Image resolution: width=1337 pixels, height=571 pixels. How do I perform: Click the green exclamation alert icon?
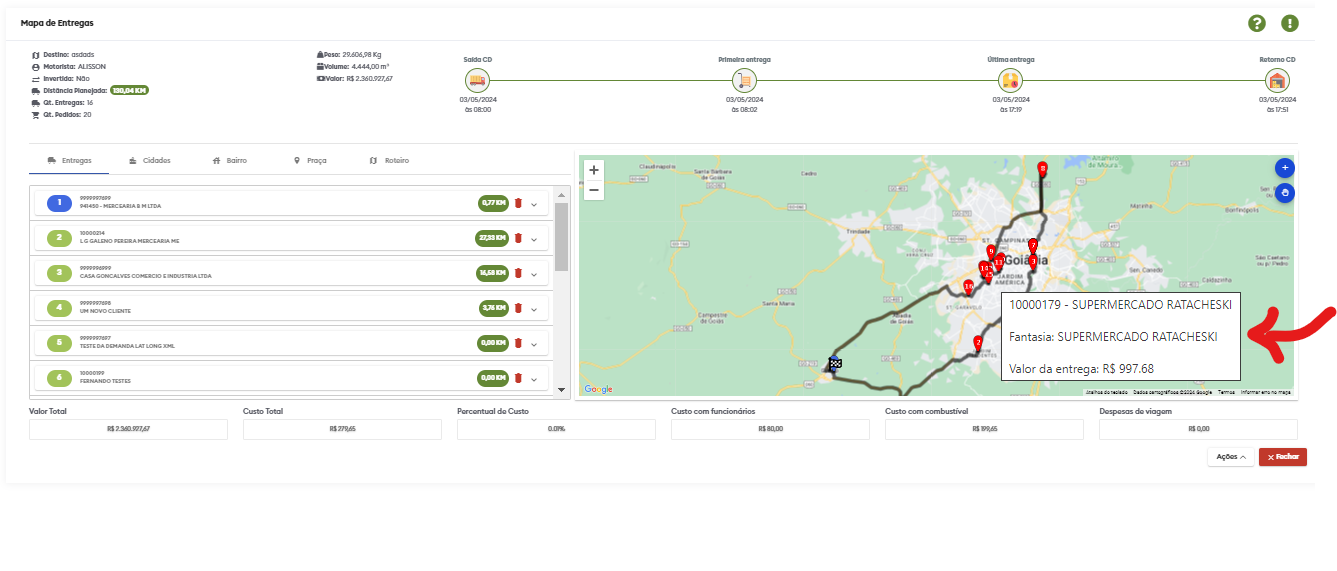[x=1290, y=24]
